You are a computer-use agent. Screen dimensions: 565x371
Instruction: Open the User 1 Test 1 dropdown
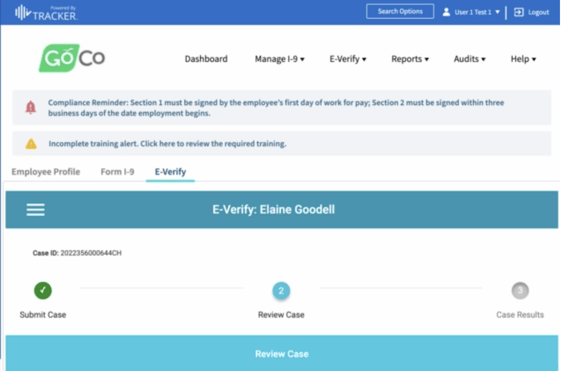pyautogui.click(x=477, y=12)
